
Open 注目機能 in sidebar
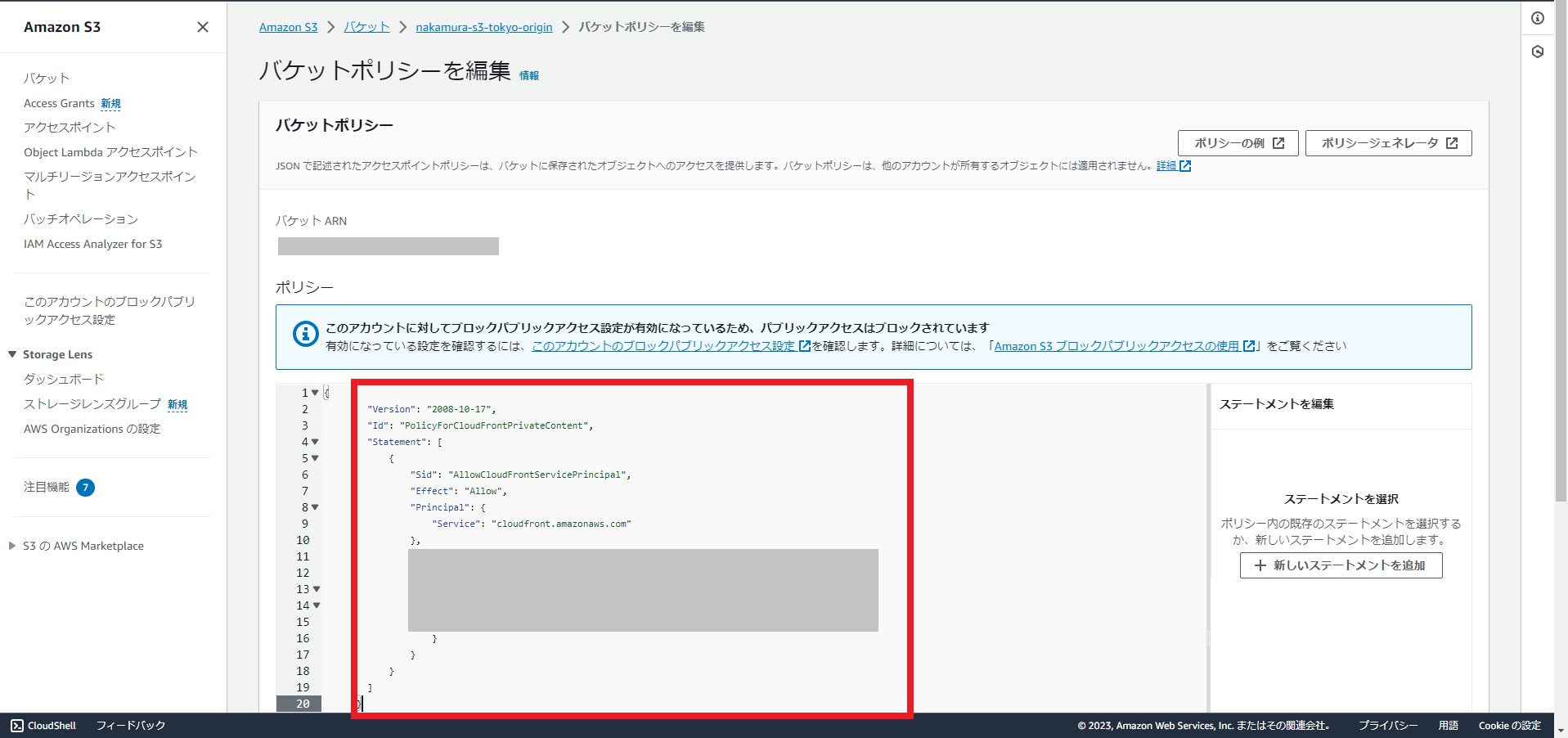[x=47, y=487]
